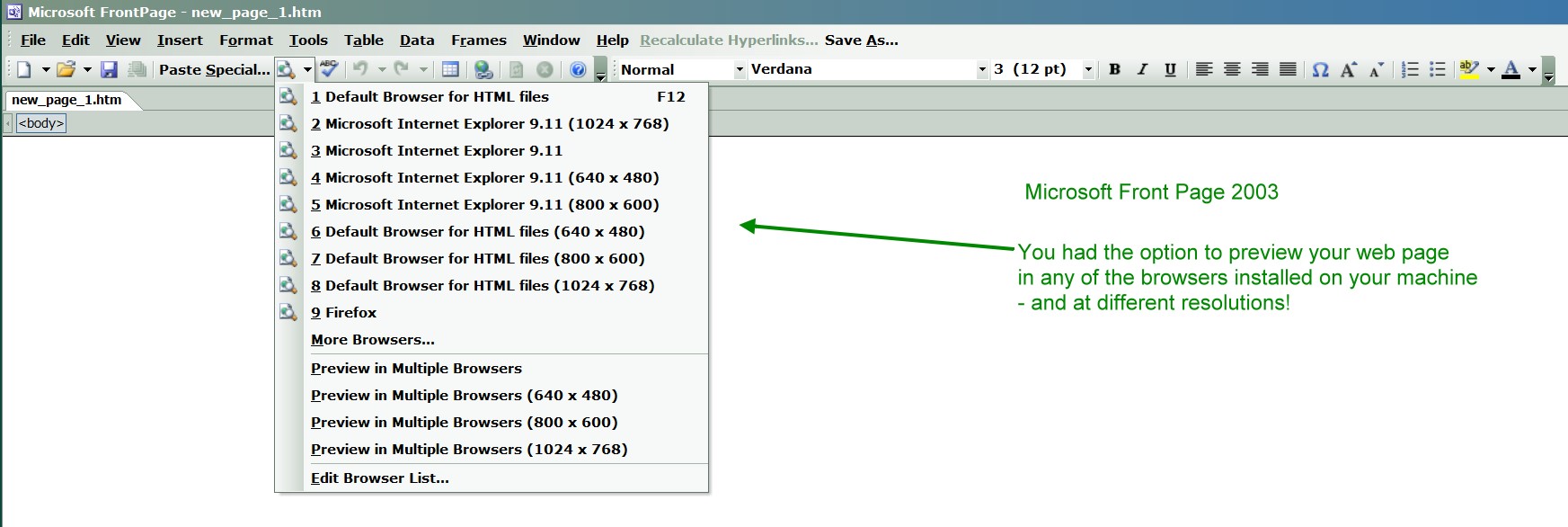
Task: Click the Increase Font Size icon
Action: 1348,69
